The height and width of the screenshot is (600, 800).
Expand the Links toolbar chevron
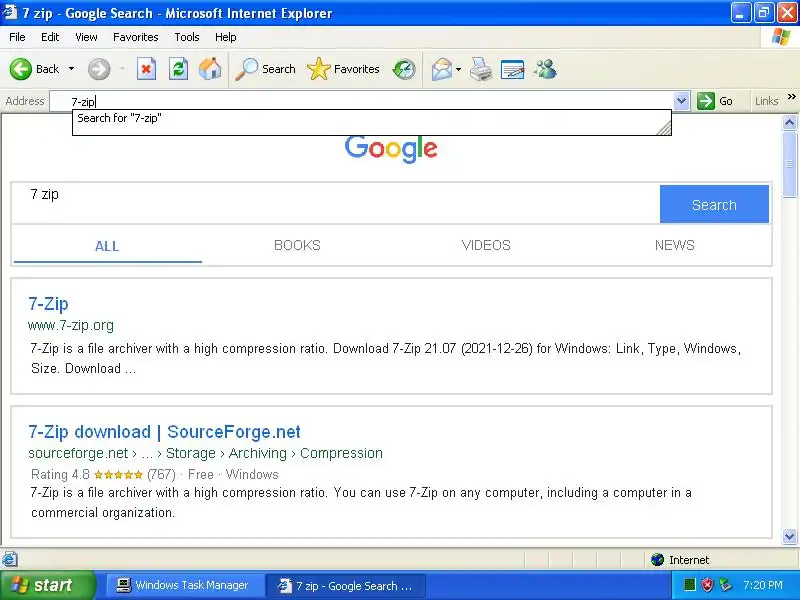[x=791, y=97]
